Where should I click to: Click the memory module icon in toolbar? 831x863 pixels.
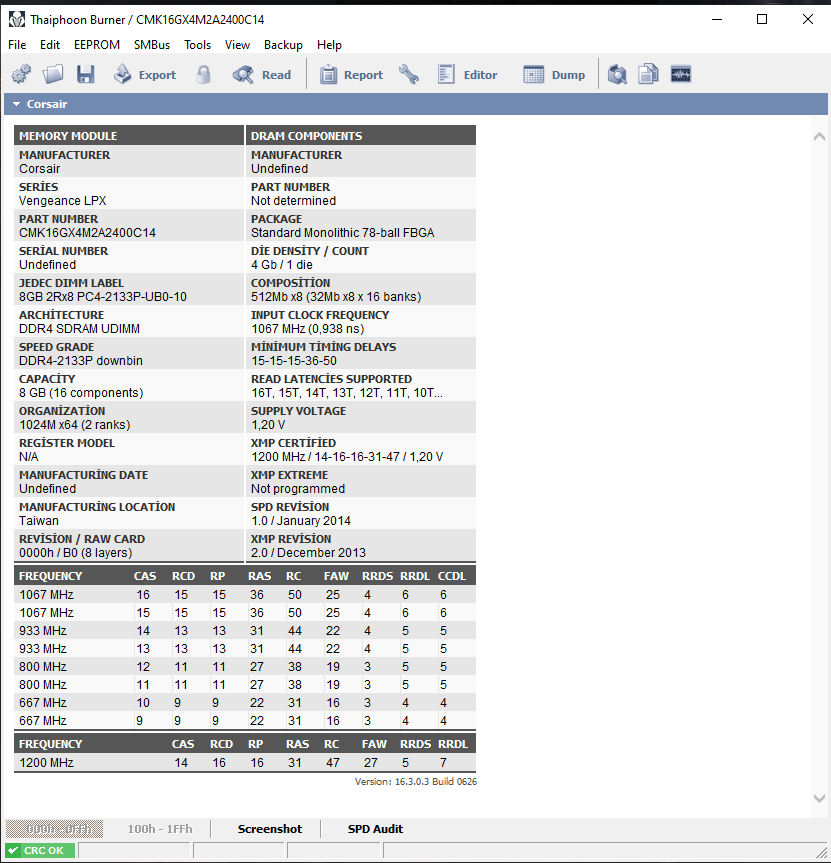[x=681, y=74]
